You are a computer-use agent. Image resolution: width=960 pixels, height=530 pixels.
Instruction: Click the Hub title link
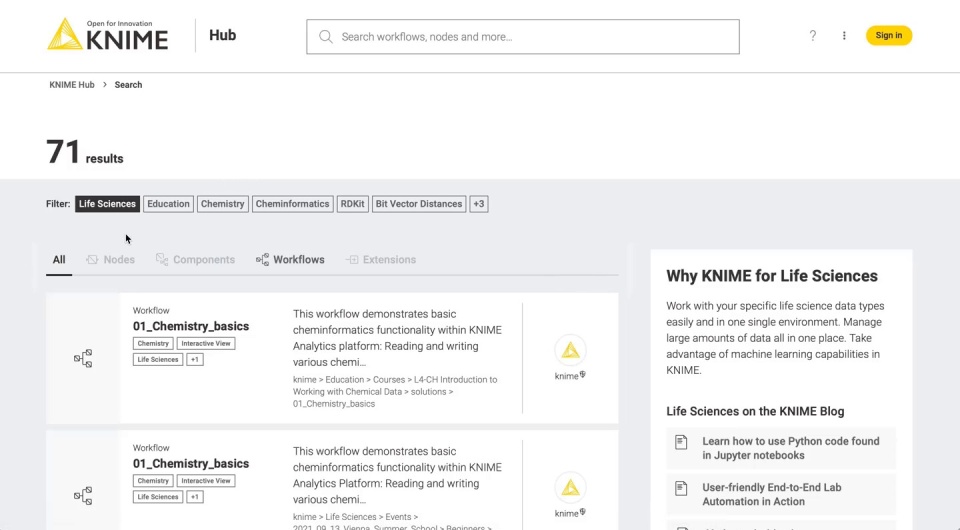click(222, 35)
